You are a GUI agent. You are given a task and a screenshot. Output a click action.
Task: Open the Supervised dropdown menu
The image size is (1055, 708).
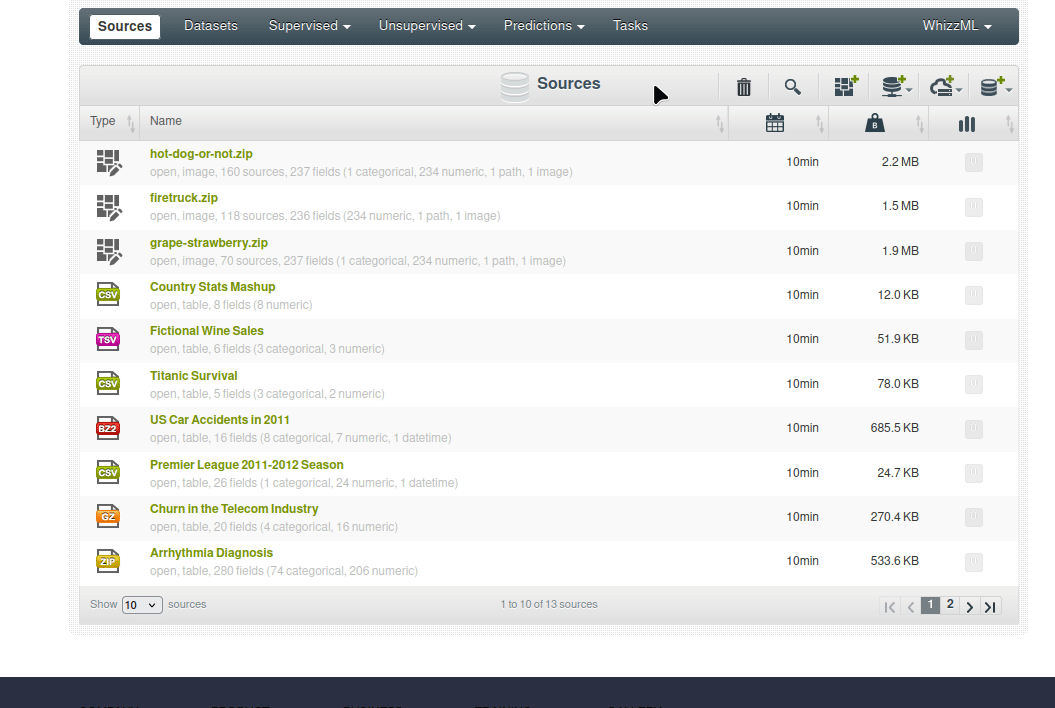click(x=309, y=26)
